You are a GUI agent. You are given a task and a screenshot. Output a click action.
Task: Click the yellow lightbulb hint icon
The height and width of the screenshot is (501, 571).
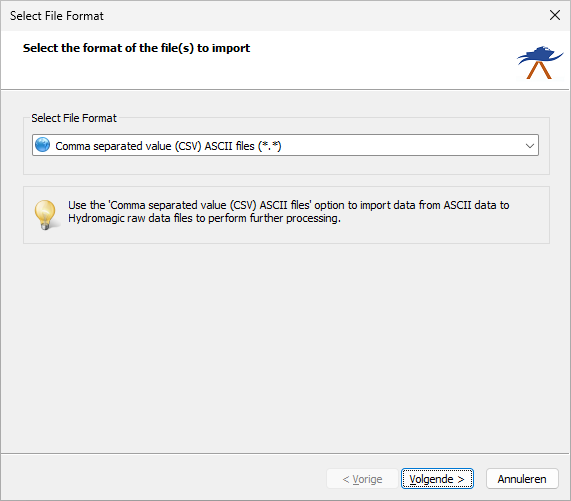coord(46,215)
